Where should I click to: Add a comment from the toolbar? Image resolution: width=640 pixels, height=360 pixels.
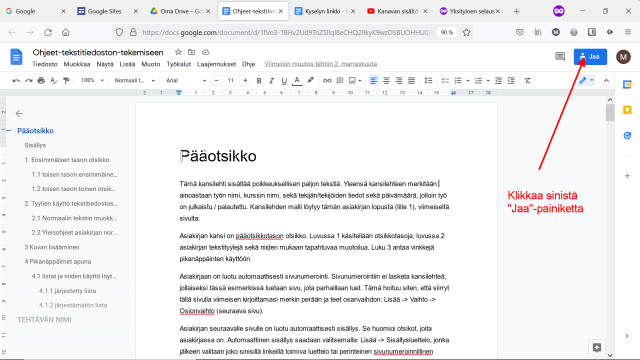(340, 81)
